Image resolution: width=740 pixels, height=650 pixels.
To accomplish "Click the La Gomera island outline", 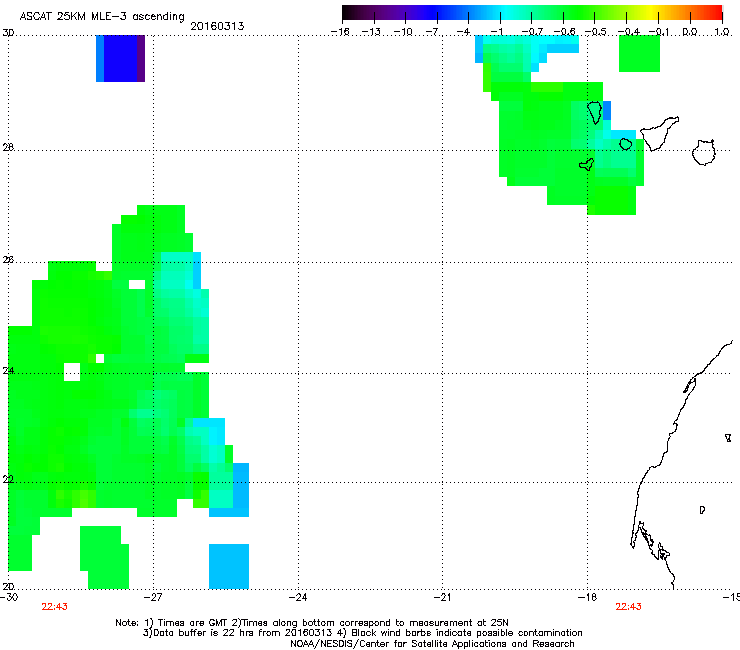I will 626,144.
